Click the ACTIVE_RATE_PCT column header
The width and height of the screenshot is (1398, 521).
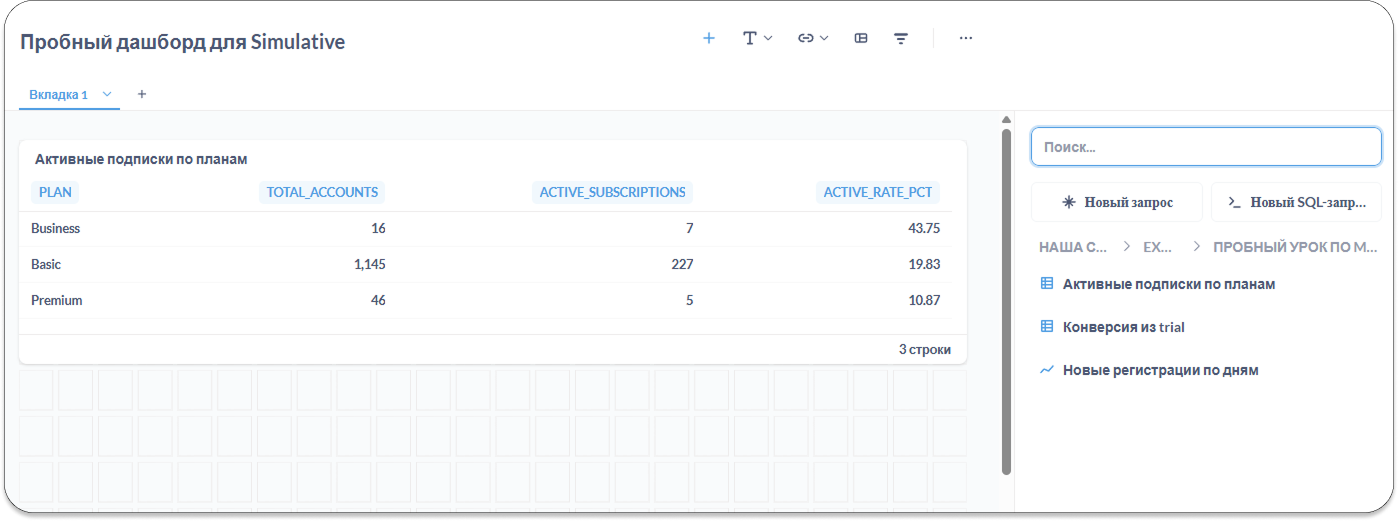879,192
